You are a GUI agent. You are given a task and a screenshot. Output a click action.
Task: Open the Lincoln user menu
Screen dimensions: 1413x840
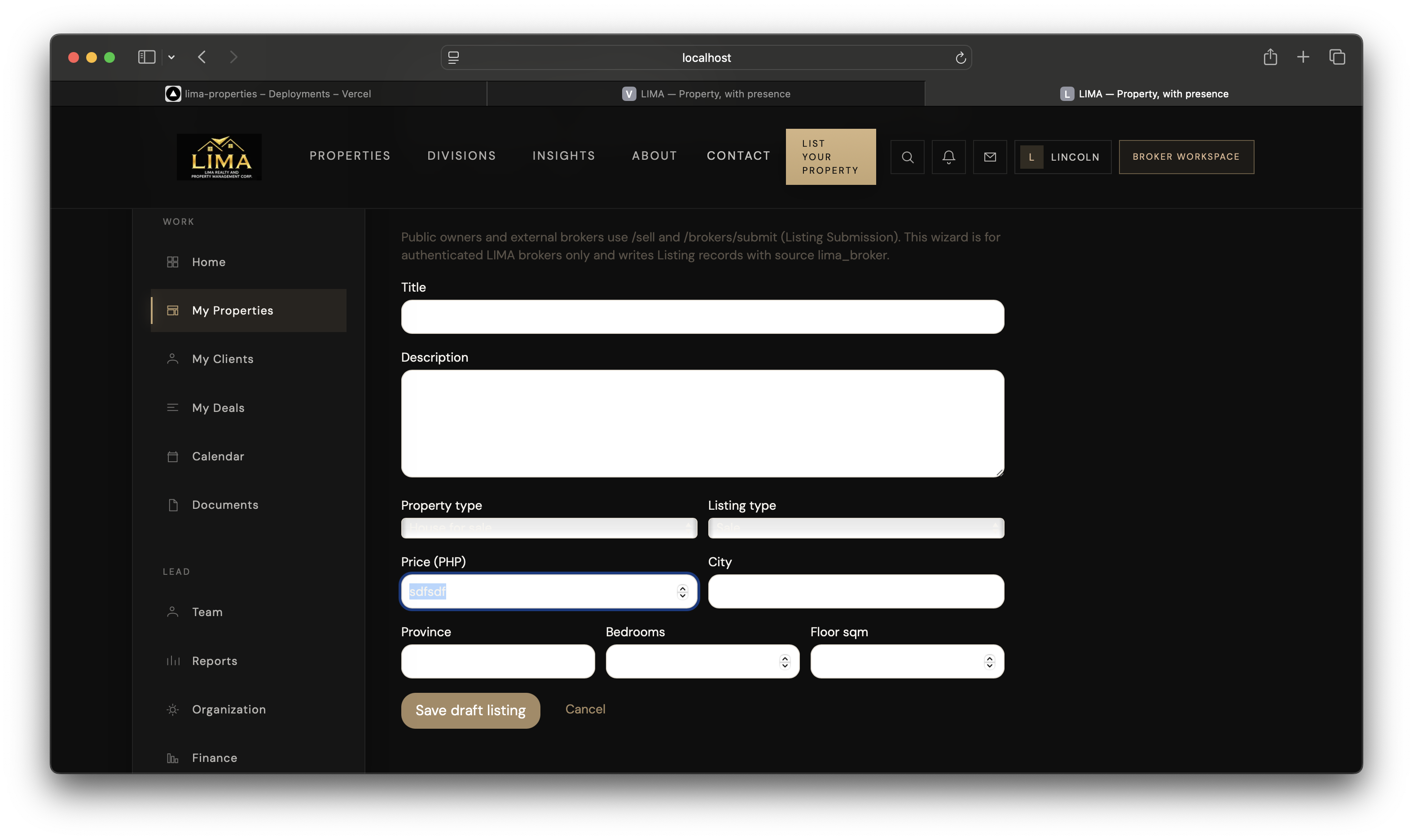click(1062, 157)
